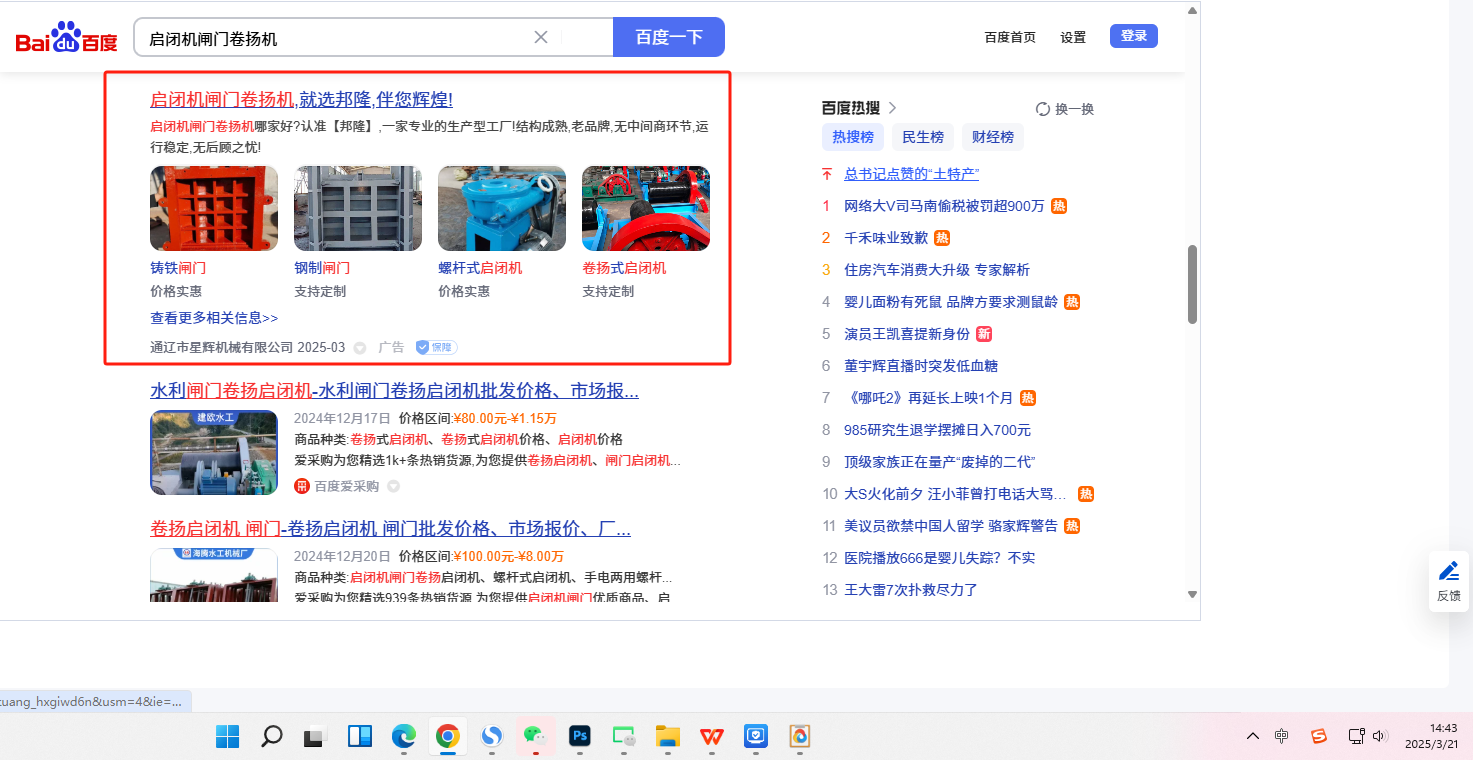This screenshot has width=1473, height=760.
Task: Click the Baidu logo
Action: point(66,38)
